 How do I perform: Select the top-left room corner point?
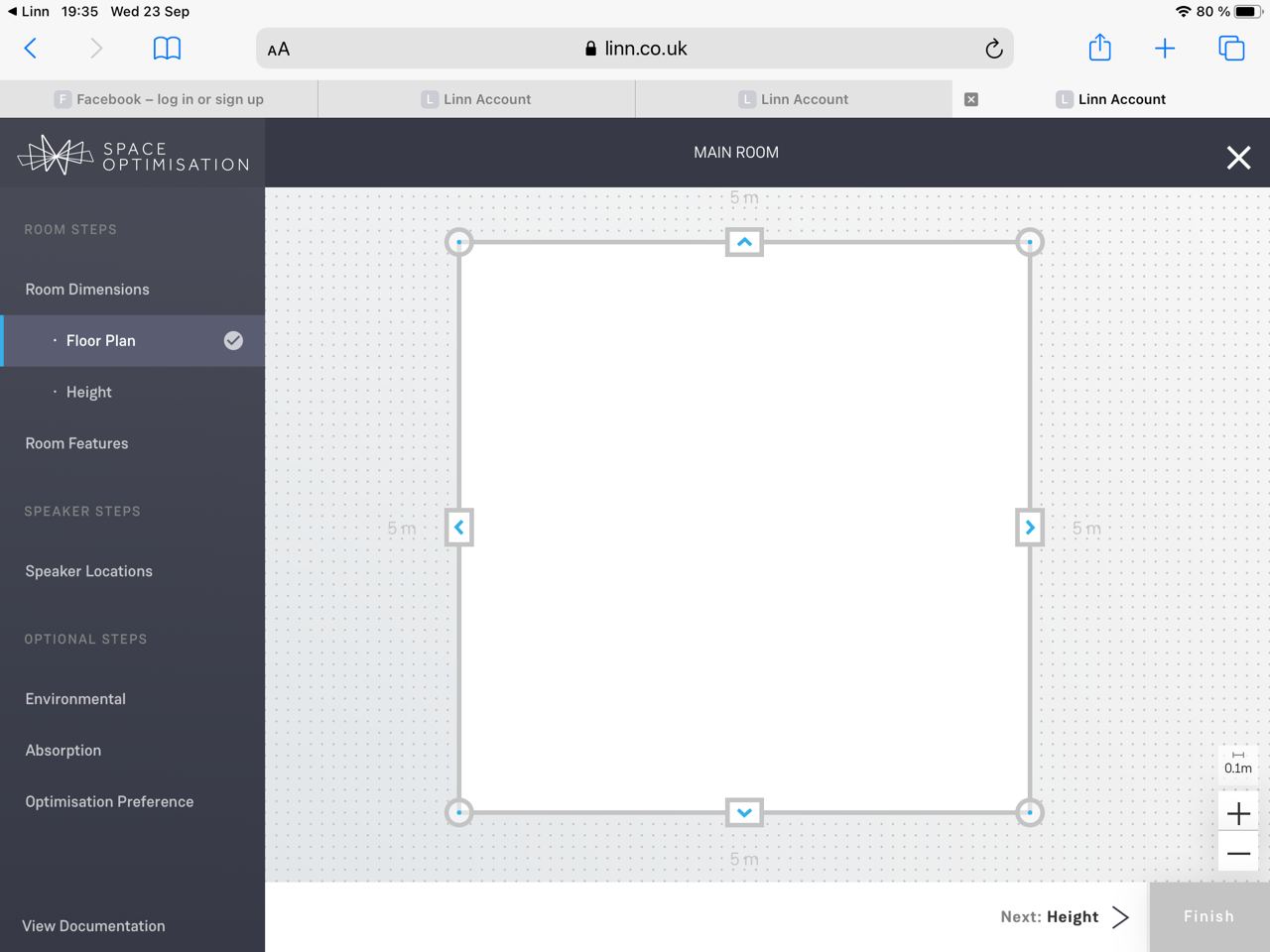pyautogui.click(x=458, y=242)
